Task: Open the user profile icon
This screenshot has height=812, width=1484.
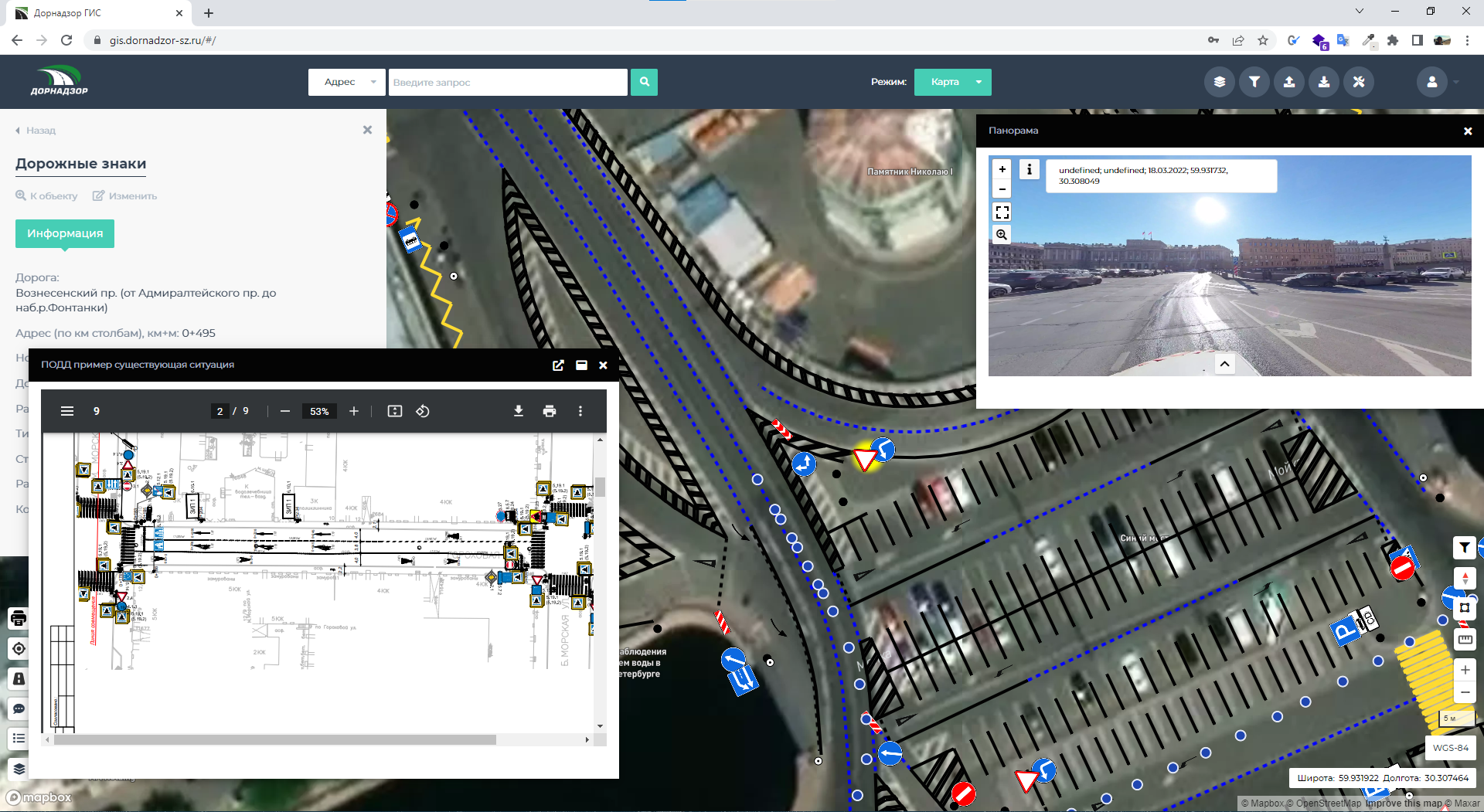Action: coord(1431,82)
